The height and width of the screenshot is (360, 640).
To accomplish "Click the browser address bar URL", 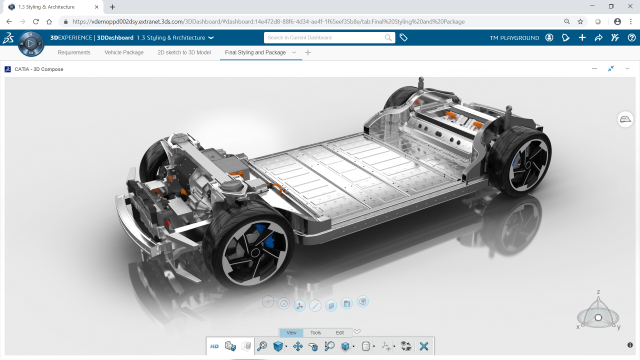I will [269, 22].
